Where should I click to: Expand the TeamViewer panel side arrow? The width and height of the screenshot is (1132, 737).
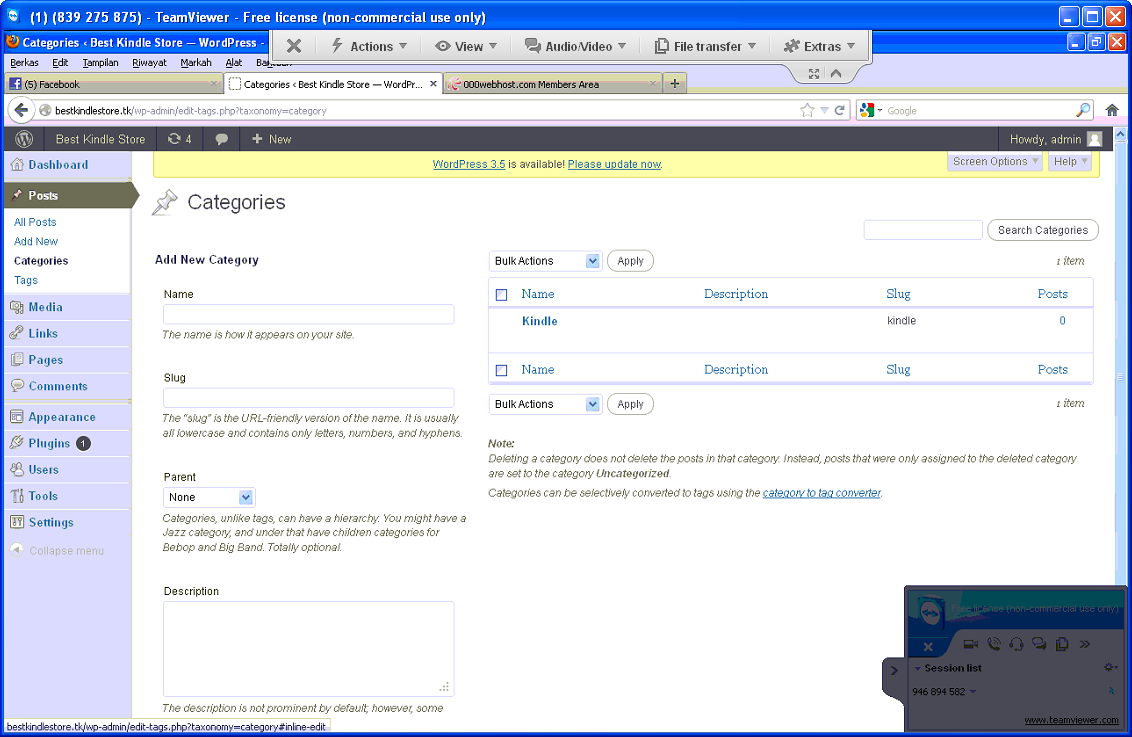tap(894, 671)
